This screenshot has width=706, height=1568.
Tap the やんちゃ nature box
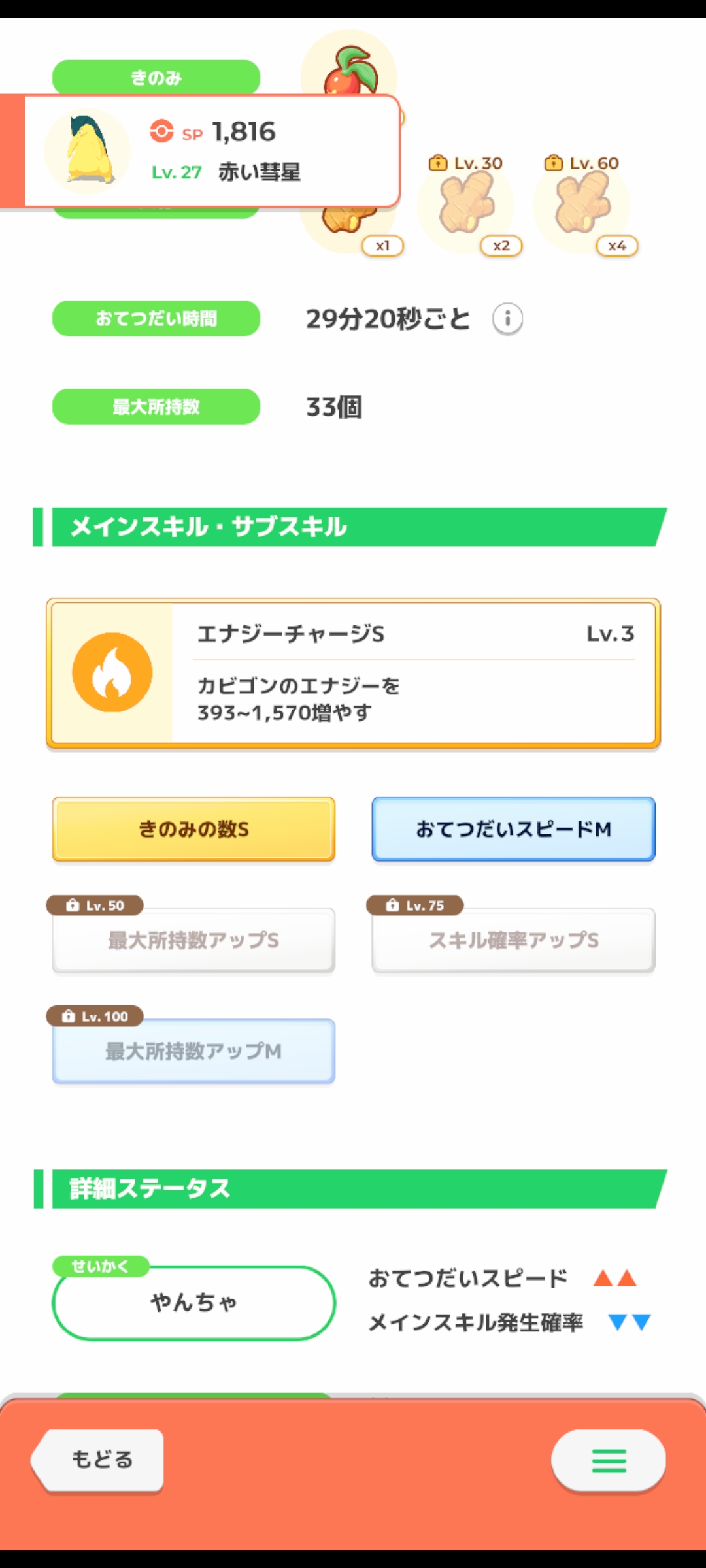pyautogui.click(x=193, y=1302)
